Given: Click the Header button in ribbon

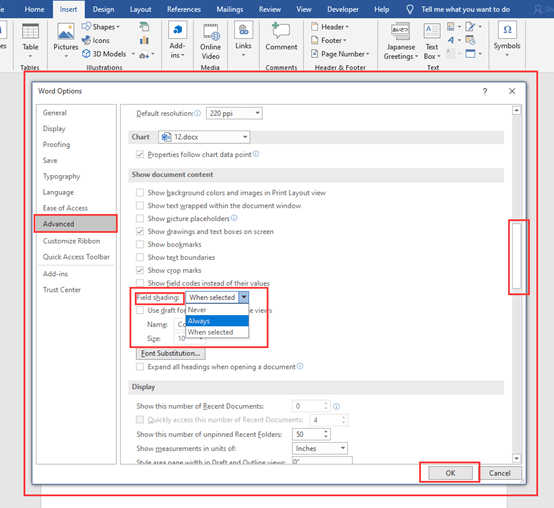Looking at the screenshot, I should 330,27.
